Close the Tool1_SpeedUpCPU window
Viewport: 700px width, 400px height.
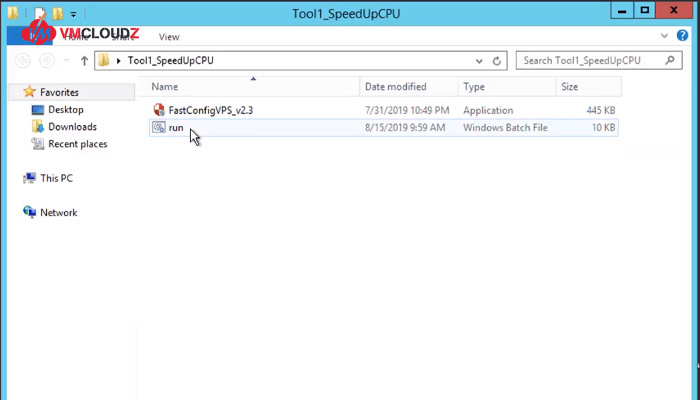coord(674,11)
